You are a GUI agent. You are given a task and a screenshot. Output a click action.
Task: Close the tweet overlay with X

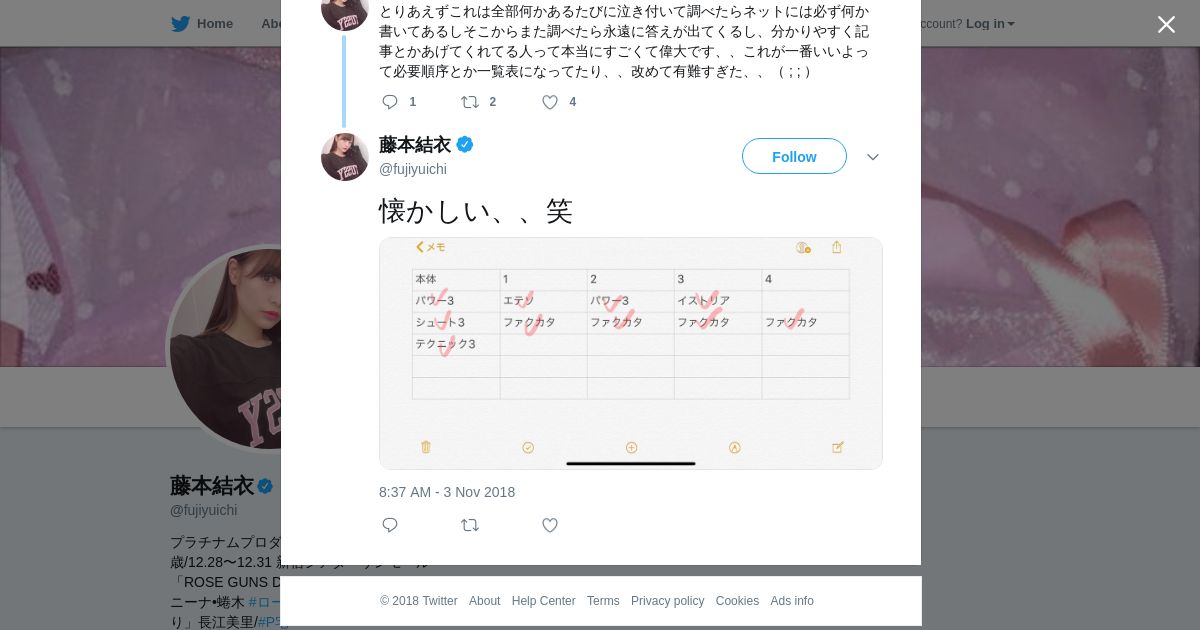point(1166,24)
